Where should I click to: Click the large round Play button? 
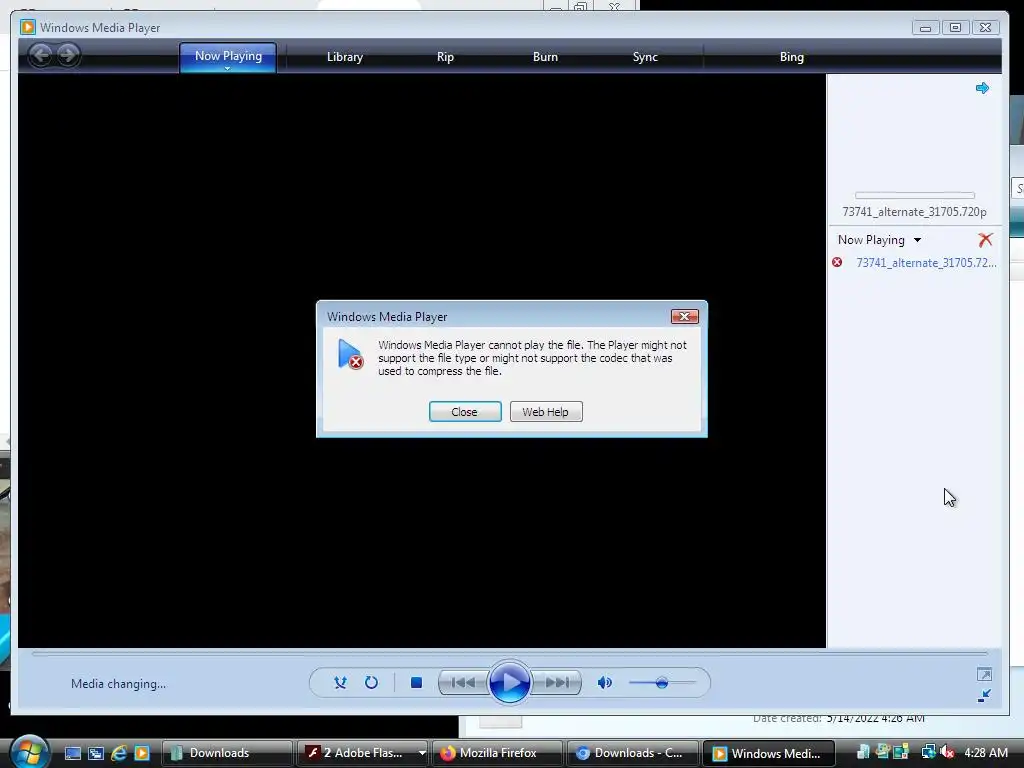coord(509,682)
